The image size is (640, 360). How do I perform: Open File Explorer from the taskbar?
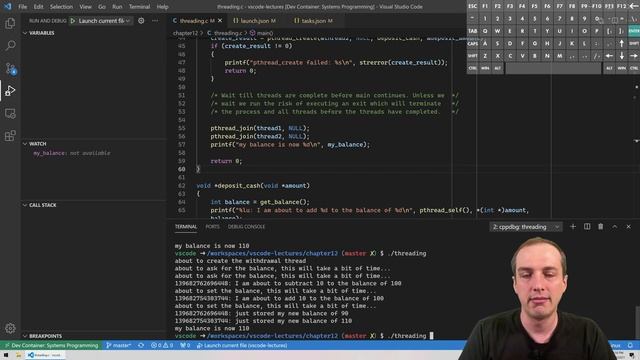[18, 355]
